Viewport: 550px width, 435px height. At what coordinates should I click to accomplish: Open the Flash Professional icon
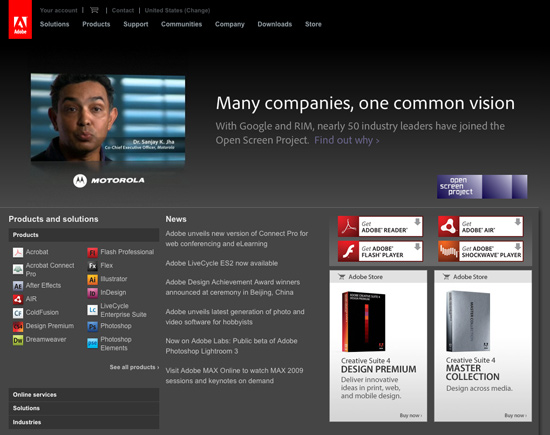click(x=92, y=252)
